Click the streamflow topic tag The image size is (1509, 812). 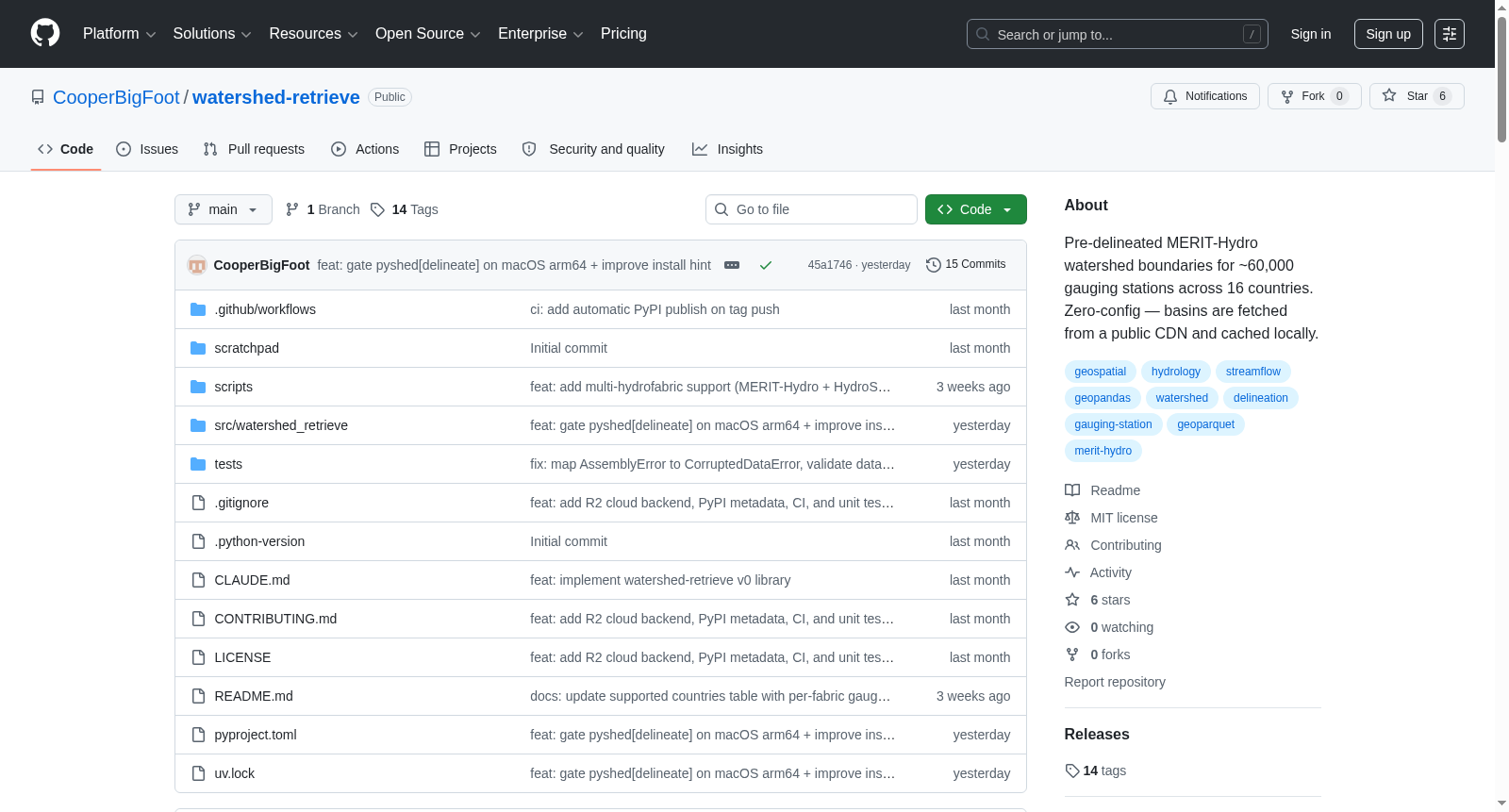(x=1253, y=372)
